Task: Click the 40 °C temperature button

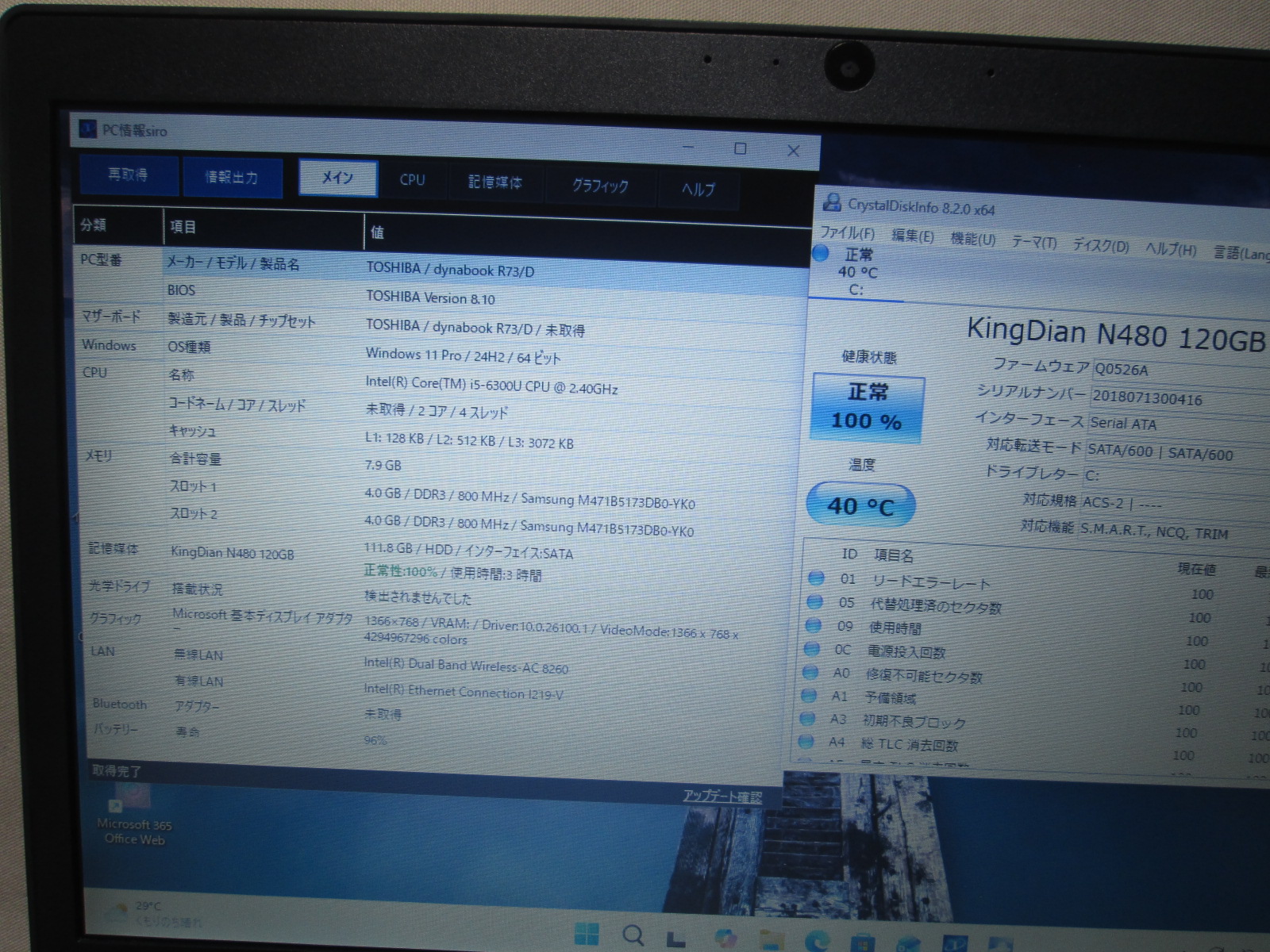Action: [x=860, y=505]
